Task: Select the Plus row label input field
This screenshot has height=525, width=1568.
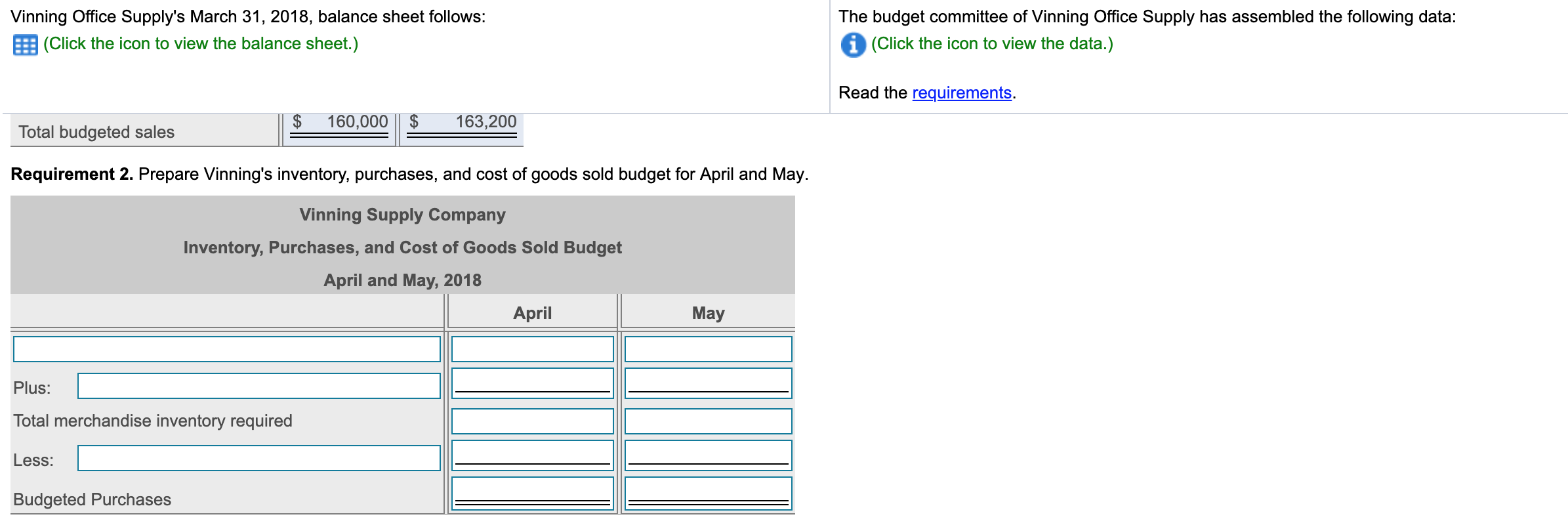Action: [x=259, y=386]
